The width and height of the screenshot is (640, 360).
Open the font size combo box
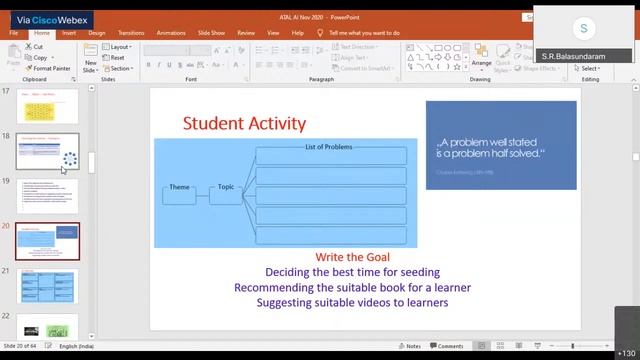tap(200, 50)
